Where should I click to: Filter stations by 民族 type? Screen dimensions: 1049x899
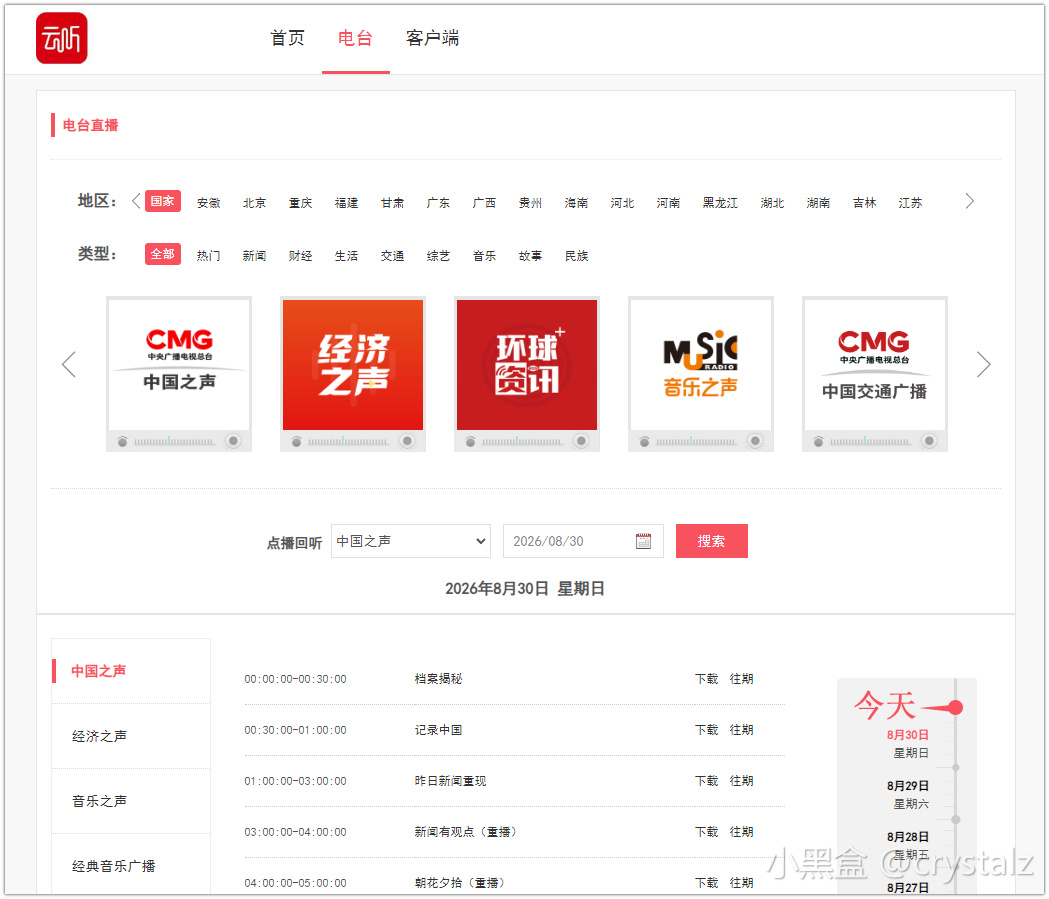(576, 256)
